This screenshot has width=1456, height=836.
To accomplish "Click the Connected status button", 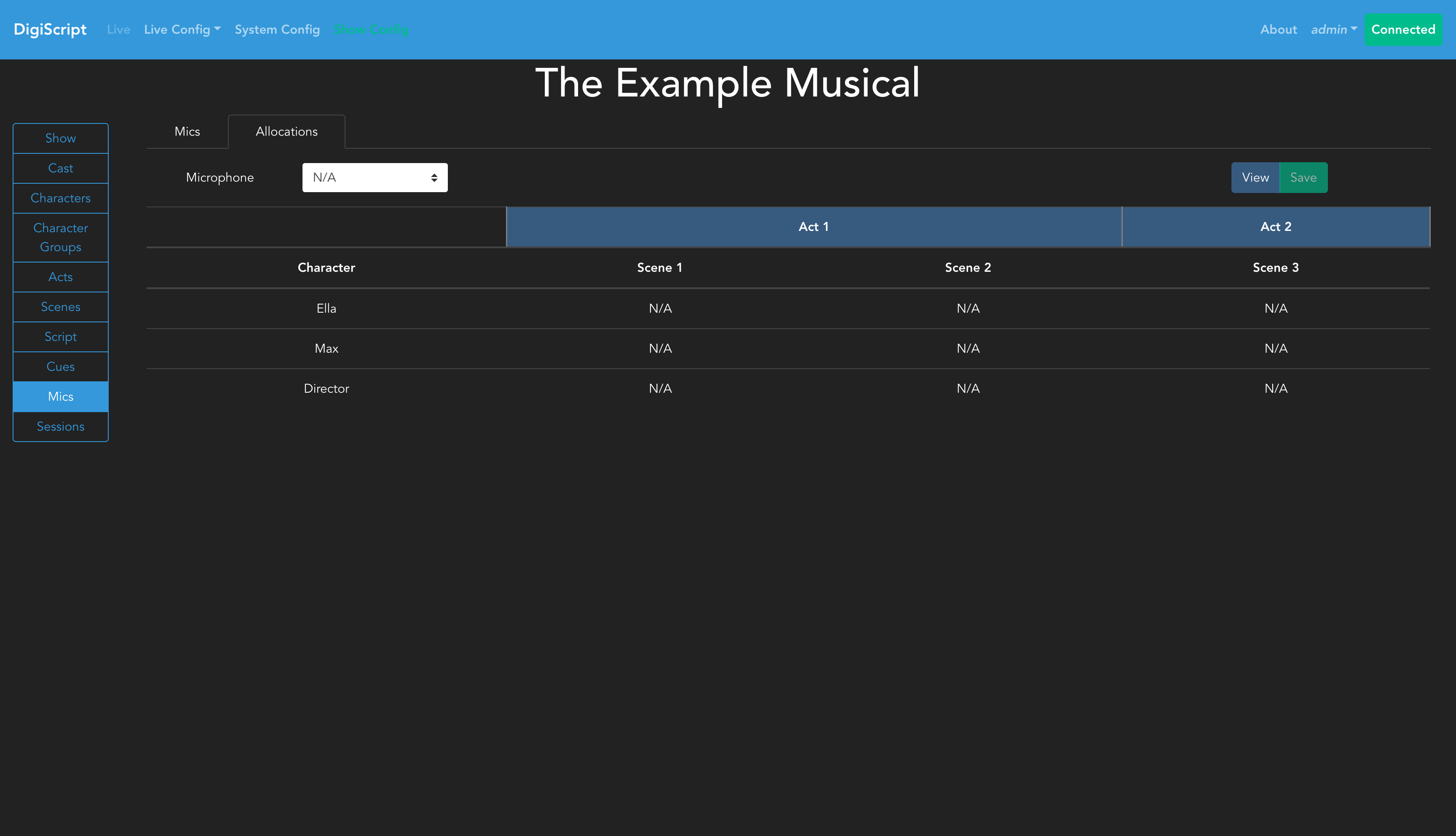I will (x=1402, y=29).
